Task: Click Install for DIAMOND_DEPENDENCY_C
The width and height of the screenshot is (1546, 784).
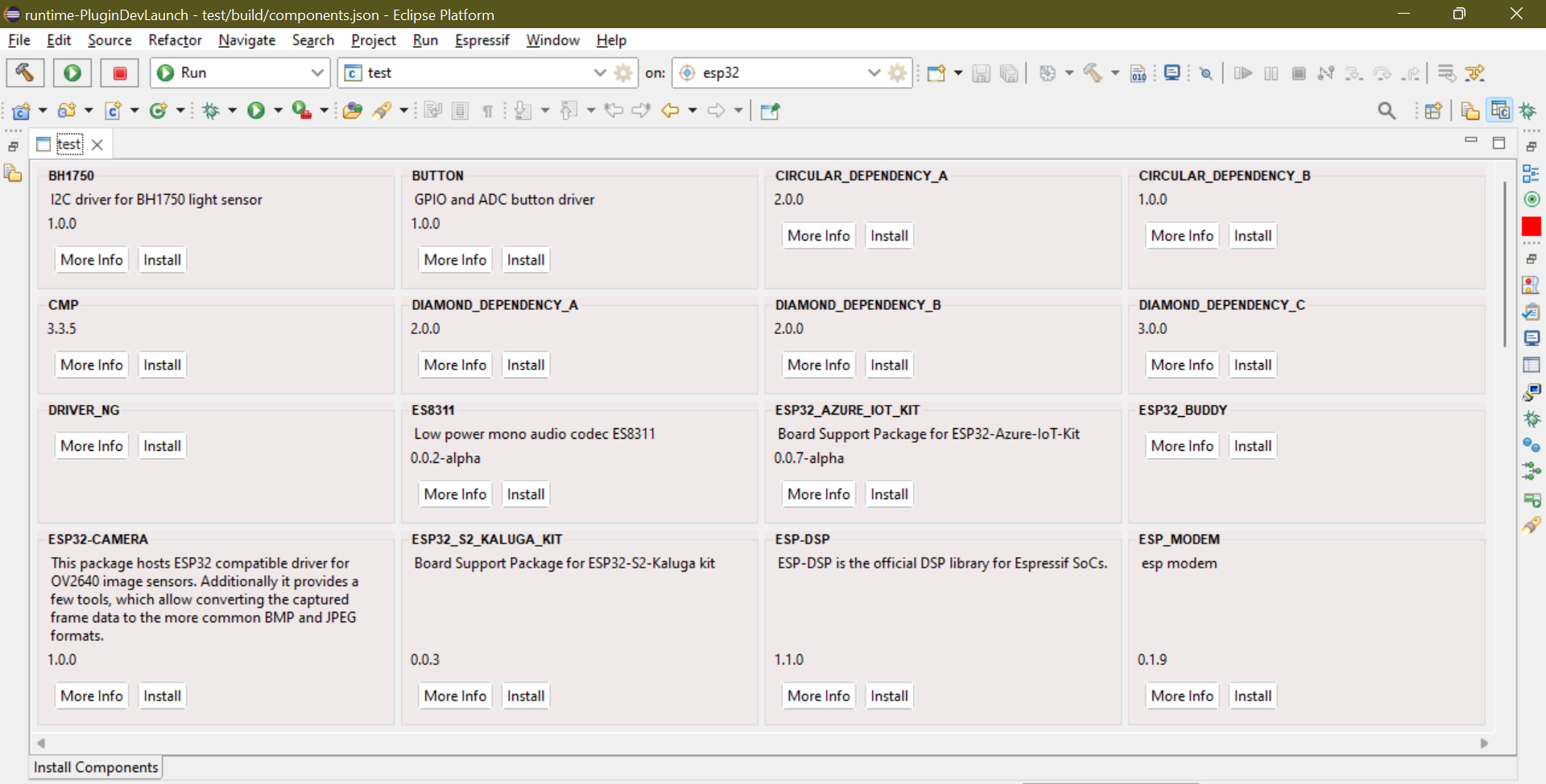Action: [1253, 365]
